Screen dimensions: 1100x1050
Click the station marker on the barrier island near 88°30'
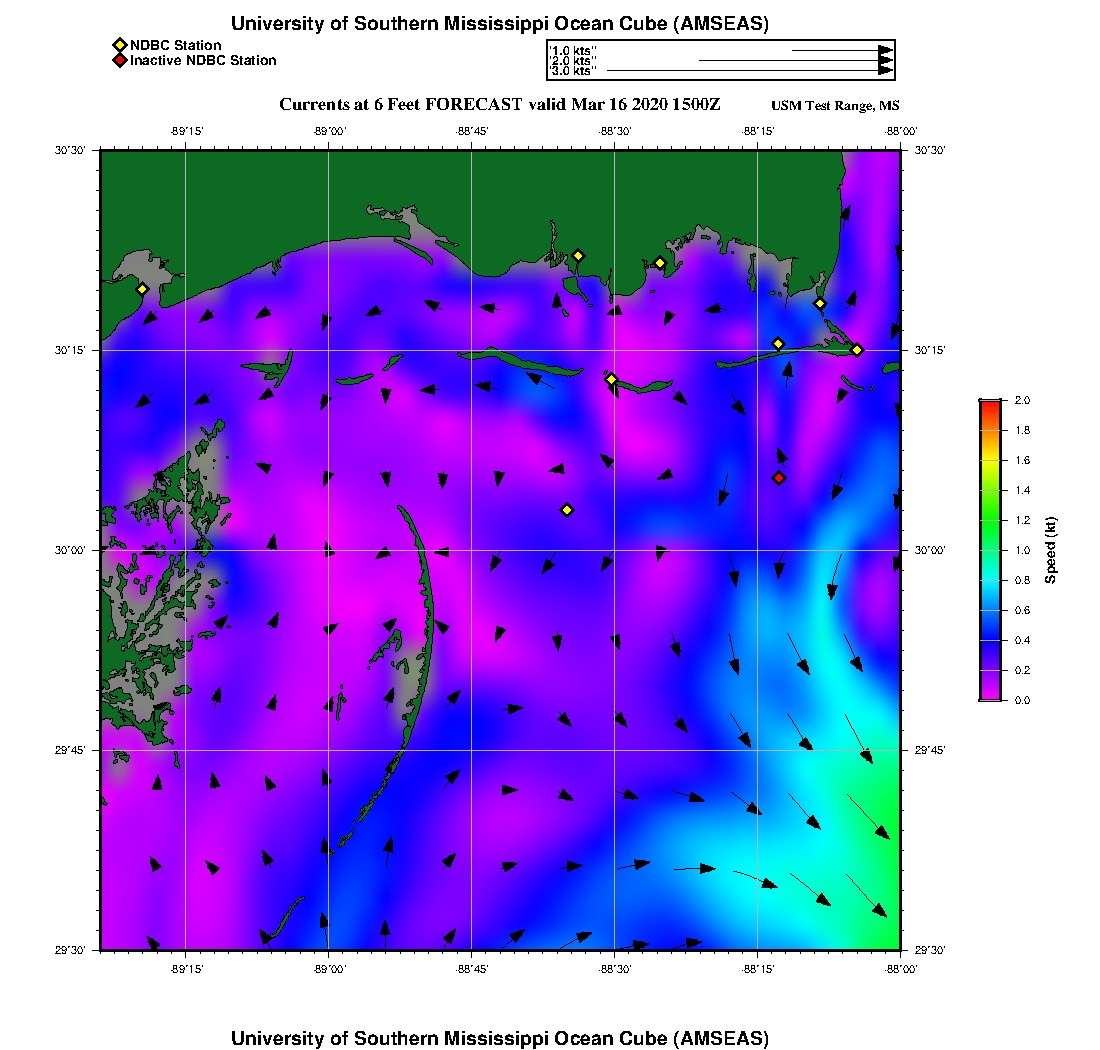611,379
